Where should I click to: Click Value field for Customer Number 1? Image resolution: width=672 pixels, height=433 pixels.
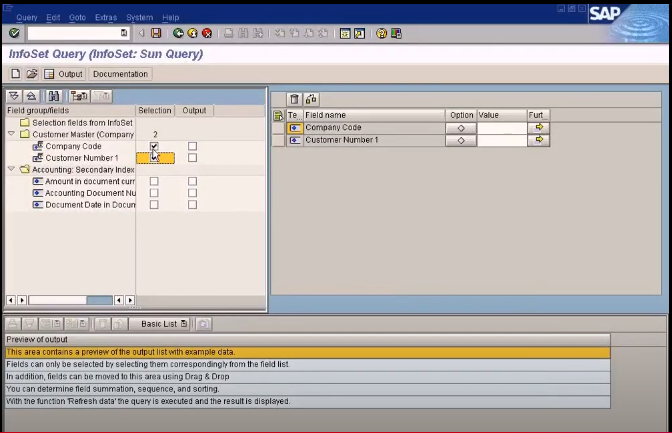tap(502, 140)
